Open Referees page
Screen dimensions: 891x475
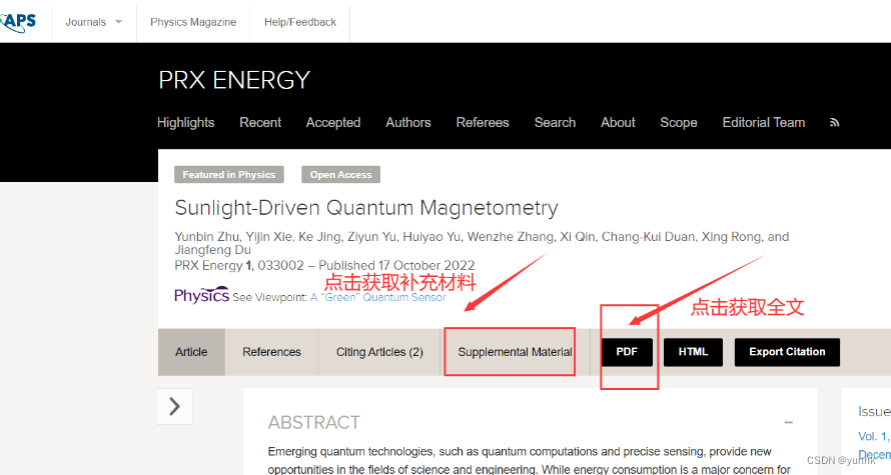[x=482, y=123]
